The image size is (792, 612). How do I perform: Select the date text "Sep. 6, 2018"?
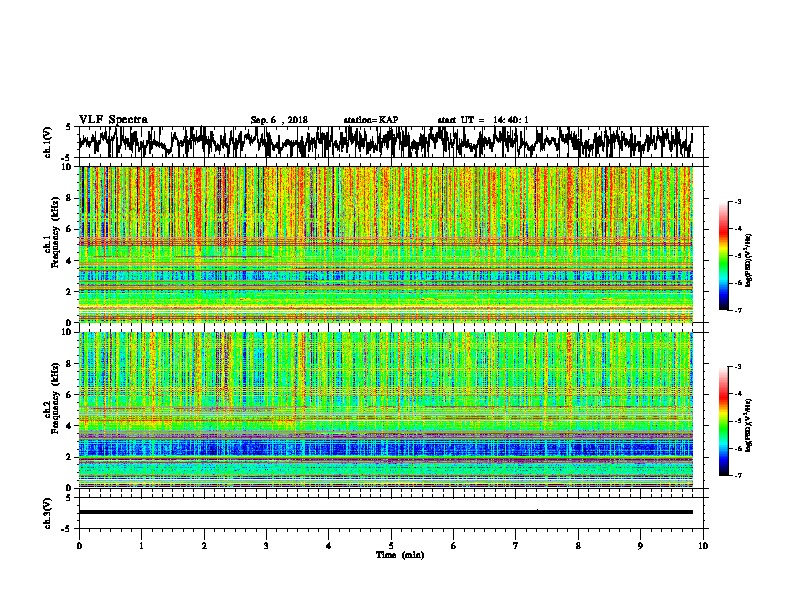point(279,120)
